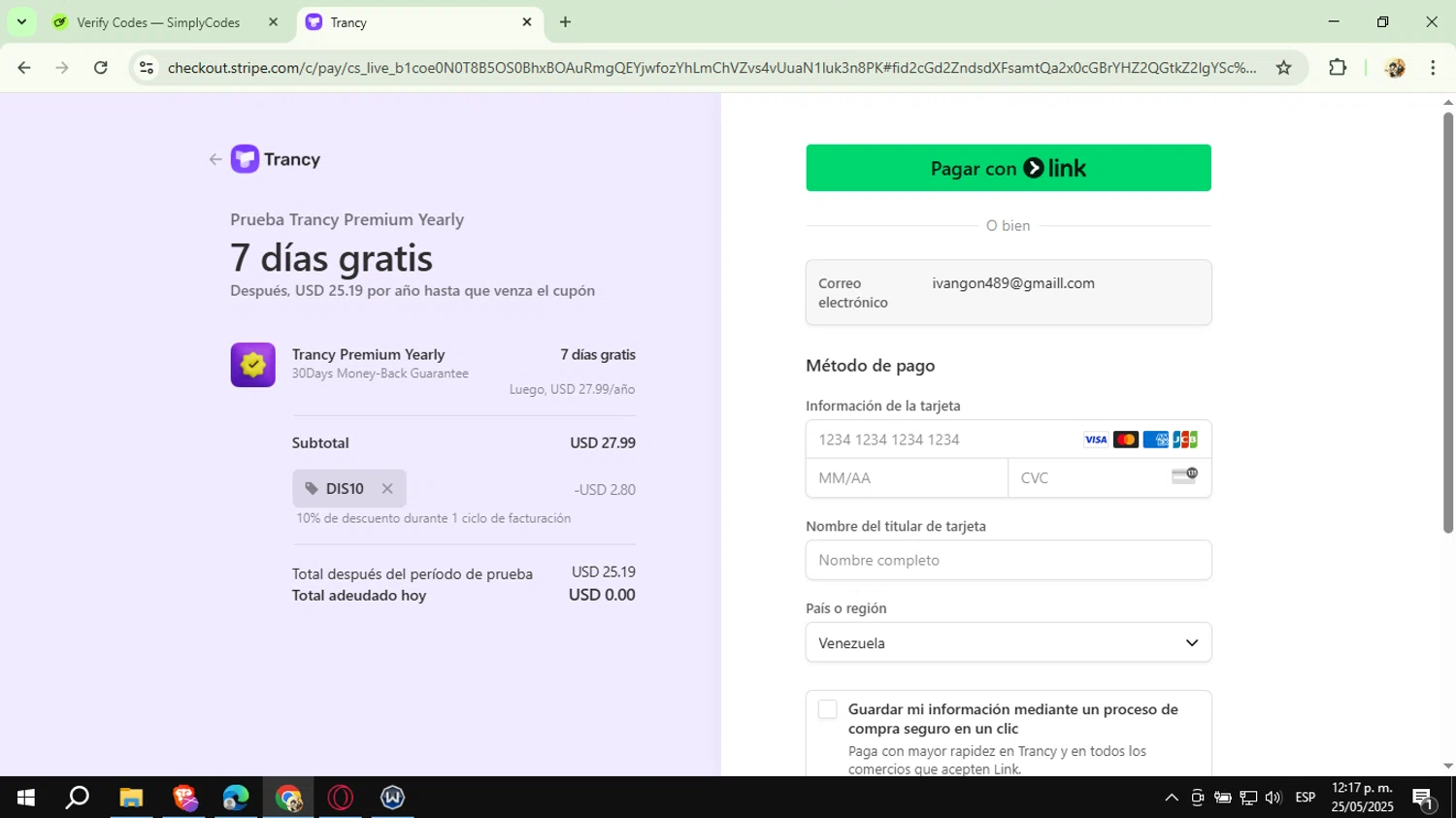The image size is (1456, 818).
Task: Pay with the Pagar con link button
Action: (1009, 168)
